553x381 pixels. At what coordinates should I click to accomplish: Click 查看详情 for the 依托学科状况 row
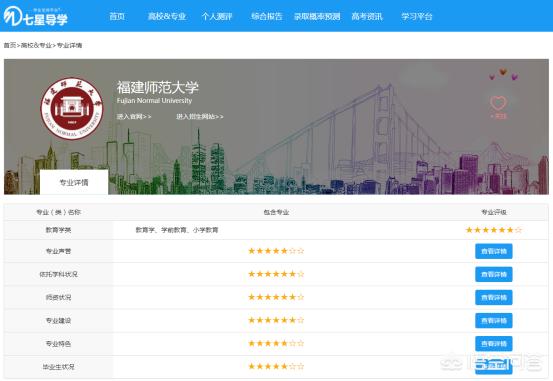point(494,274)
